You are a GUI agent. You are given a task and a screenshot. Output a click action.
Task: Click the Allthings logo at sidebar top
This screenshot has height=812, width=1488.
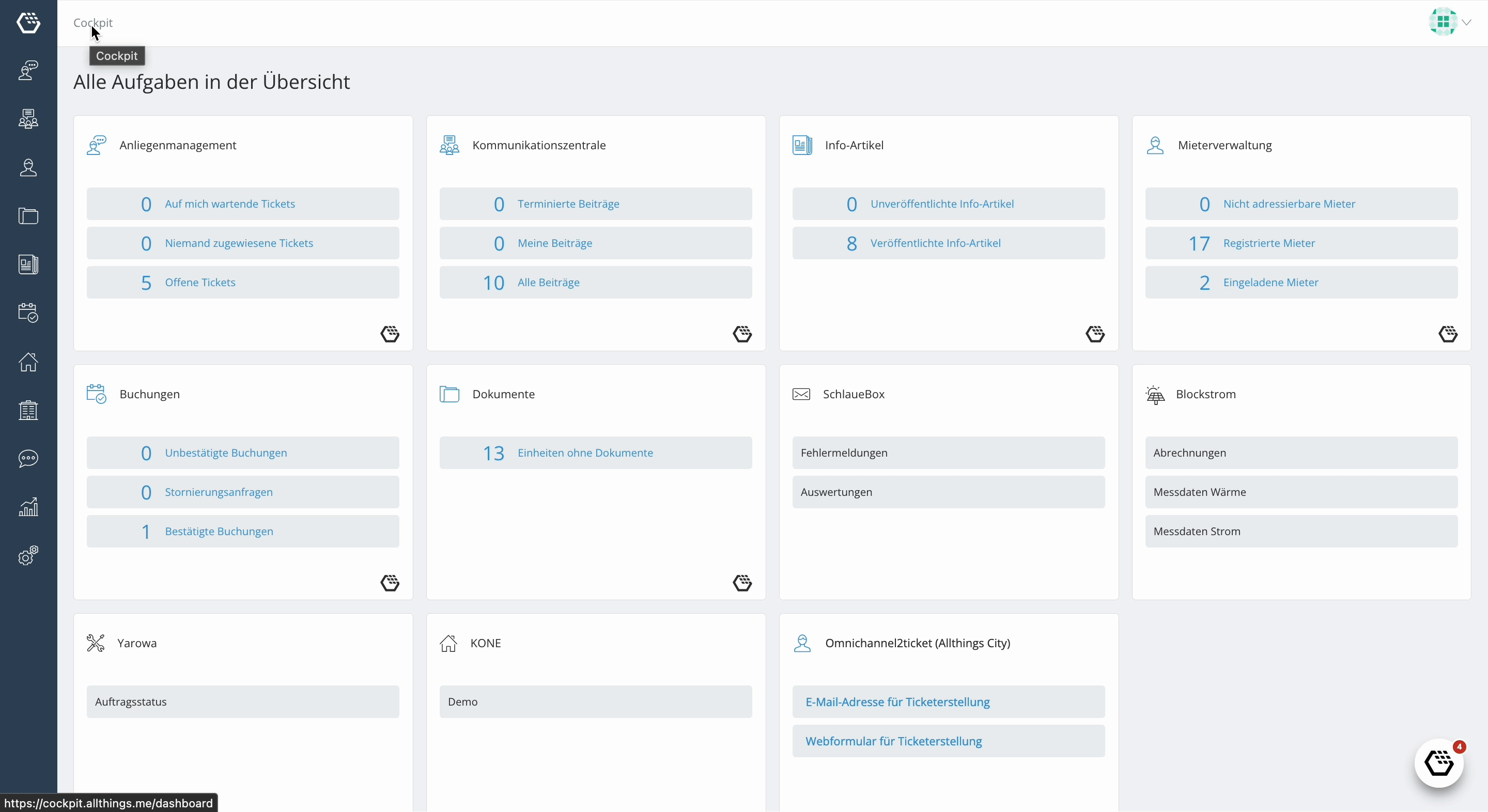pyautogui.click(x=28, y=23)
